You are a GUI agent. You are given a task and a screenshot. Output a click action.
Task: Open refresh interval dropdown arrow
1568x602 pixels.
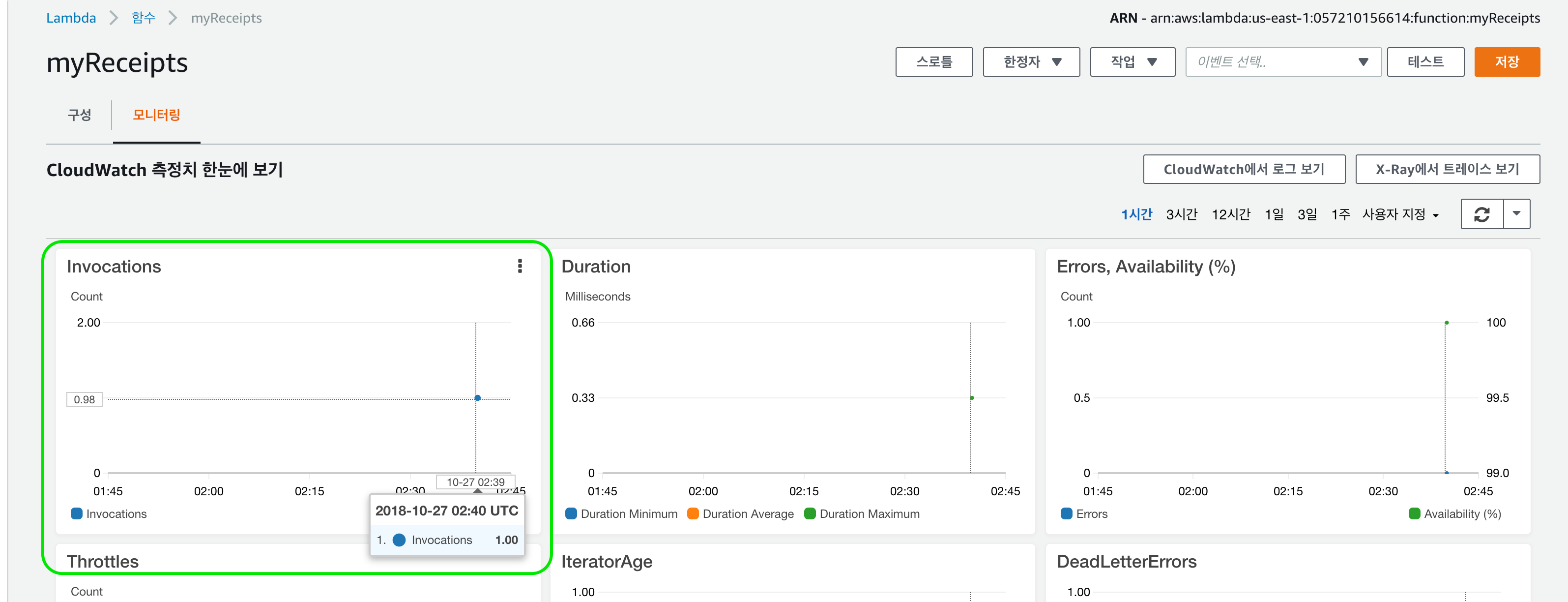pos(1516,214)
